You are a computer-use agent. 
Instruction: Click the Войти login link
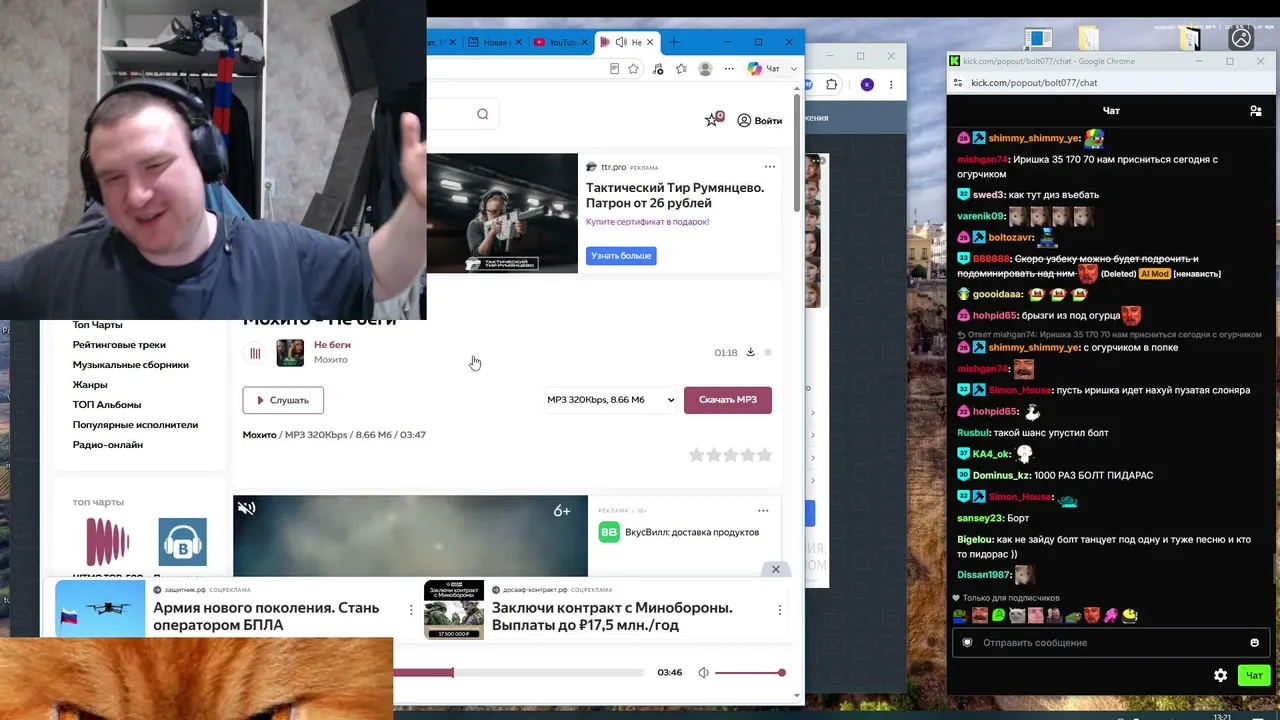[760, 120]
